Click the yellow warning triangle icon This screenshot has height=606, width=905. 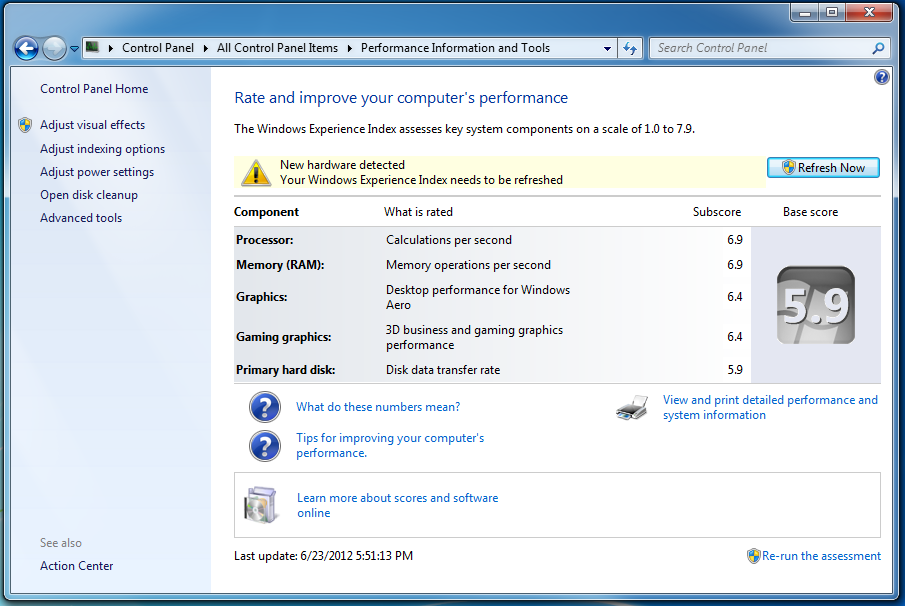click(256, 172)
